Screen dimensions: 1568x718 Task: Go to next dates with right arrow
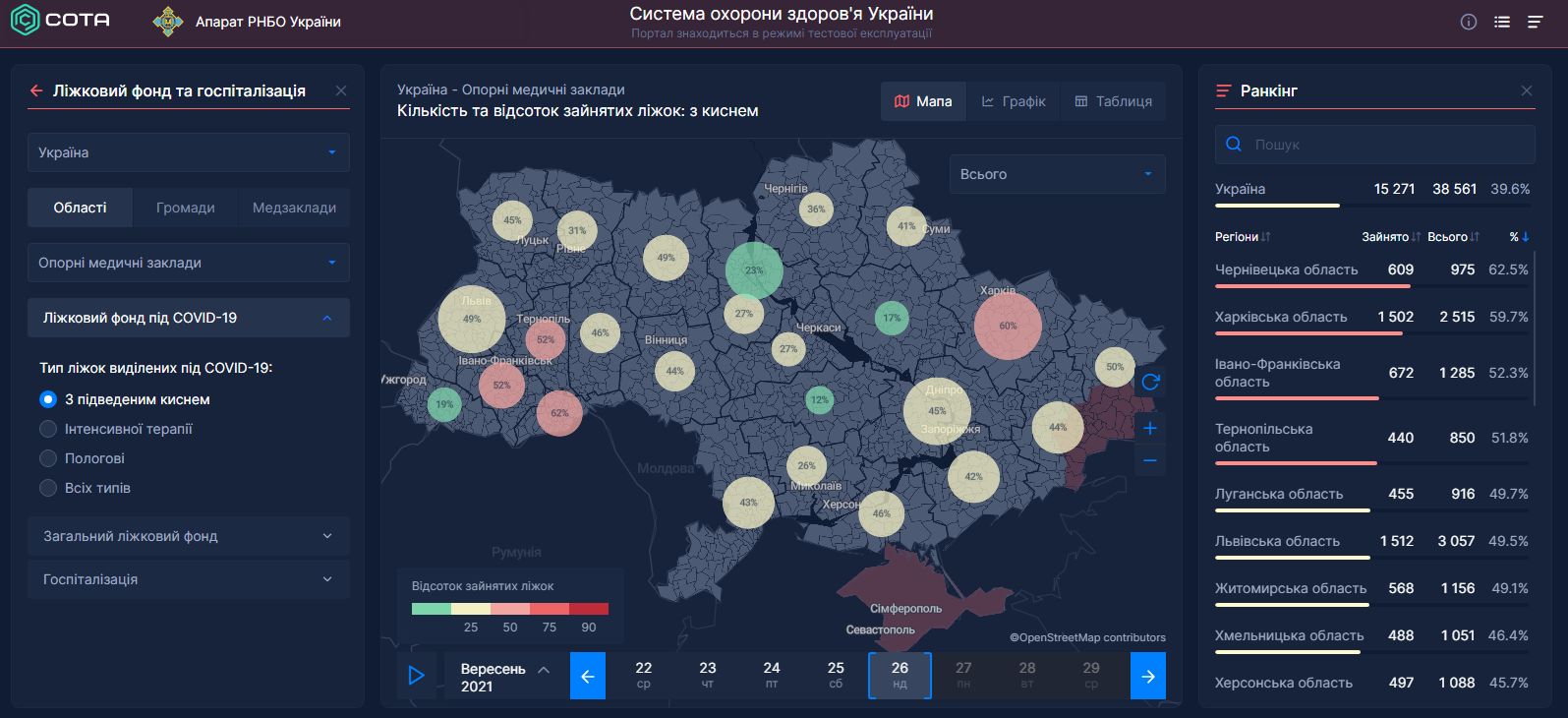coord(1147,676)
